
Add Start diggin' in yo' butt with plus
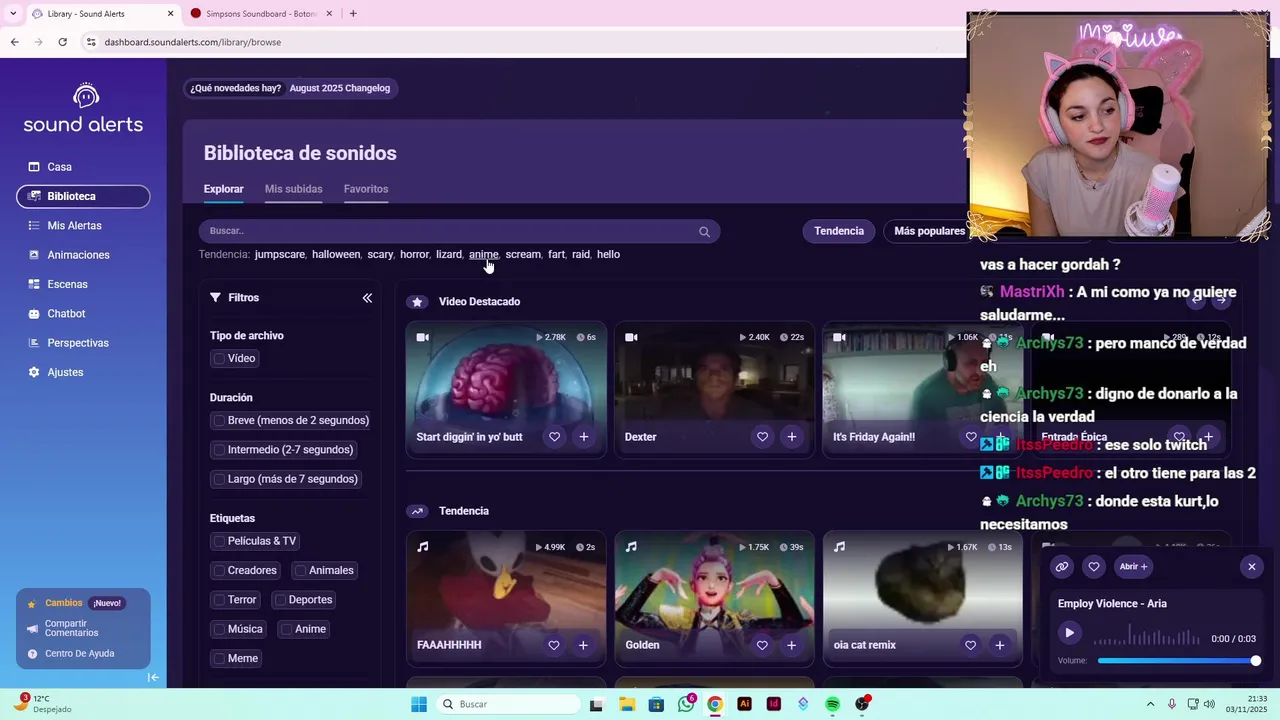point(583,437)
